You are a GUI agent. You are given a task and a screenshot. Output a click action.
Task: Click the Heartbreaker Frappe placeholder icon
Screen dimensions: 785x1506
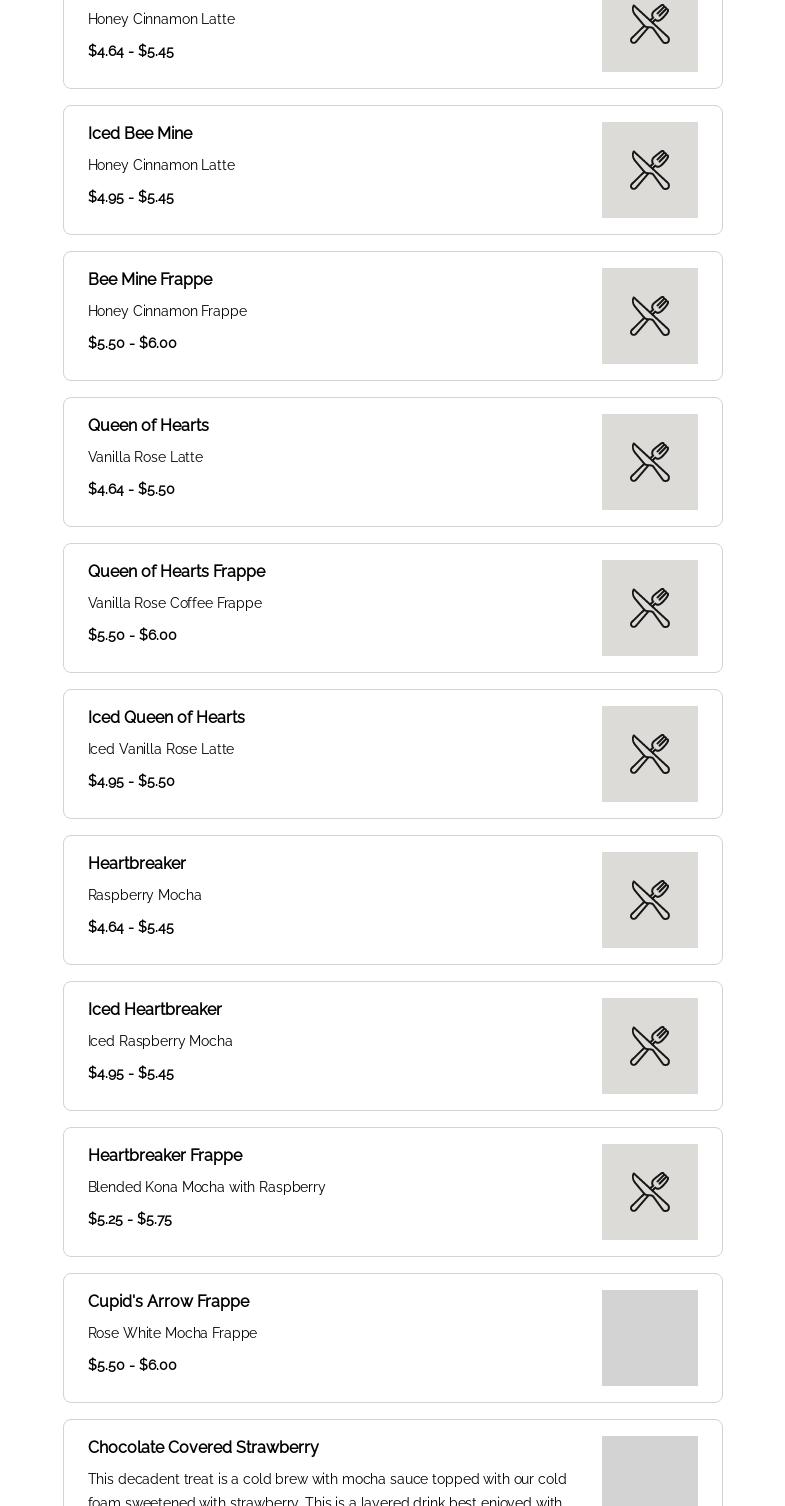click(x=650, y=1192)
